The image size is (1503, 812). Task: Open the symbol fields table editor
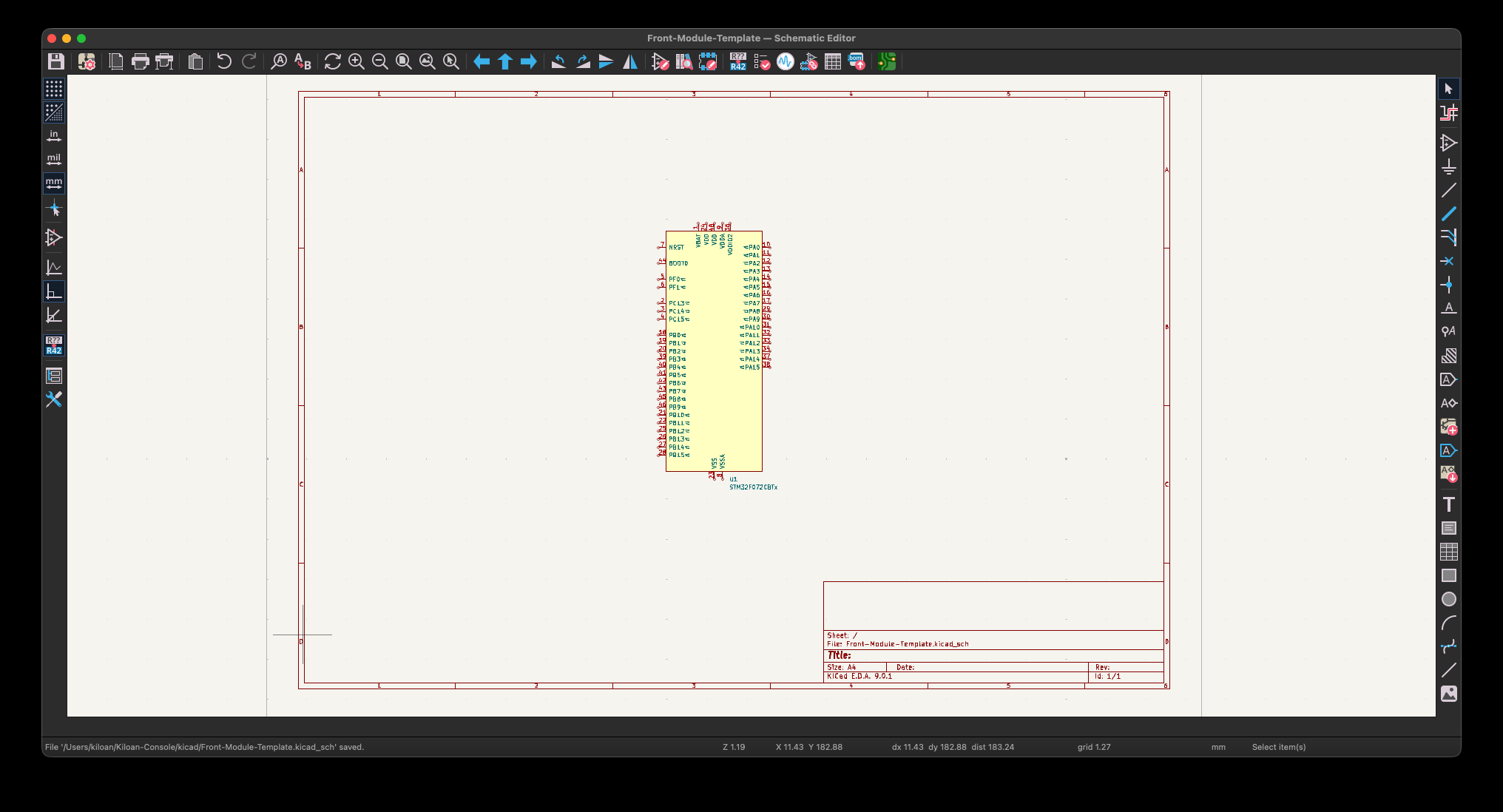click(x=833, y=61)
